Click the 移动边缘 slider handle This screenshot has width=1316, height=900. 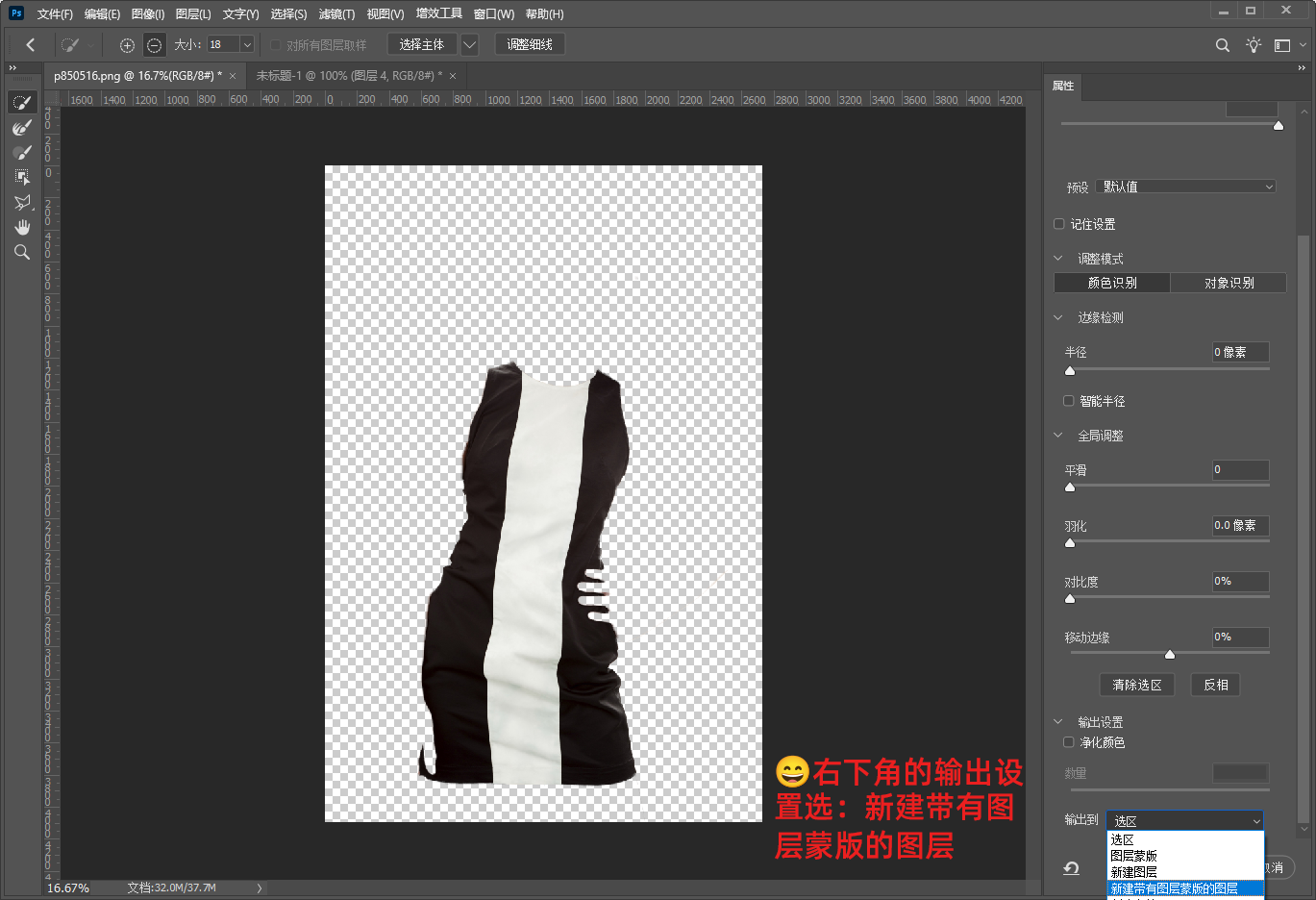pos(1170,655)
